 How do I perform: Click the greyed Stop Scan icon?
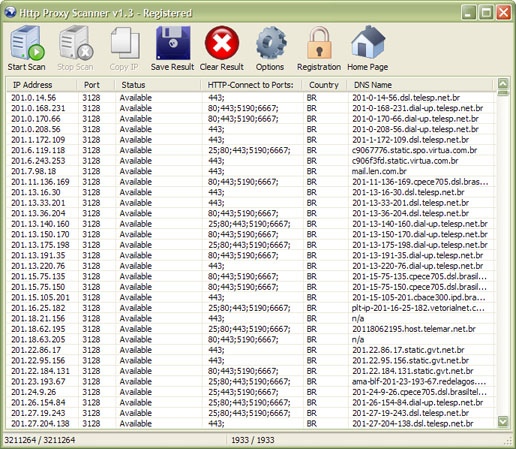pyautogui.click(x=76, y=44)
